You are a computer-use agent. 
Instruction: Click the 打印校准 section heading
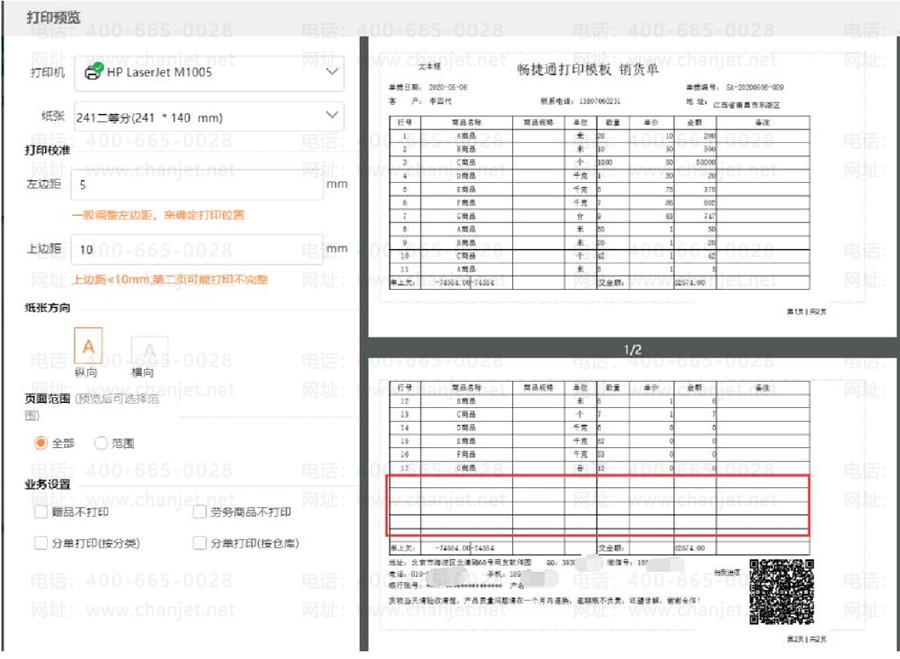(47, 150)
